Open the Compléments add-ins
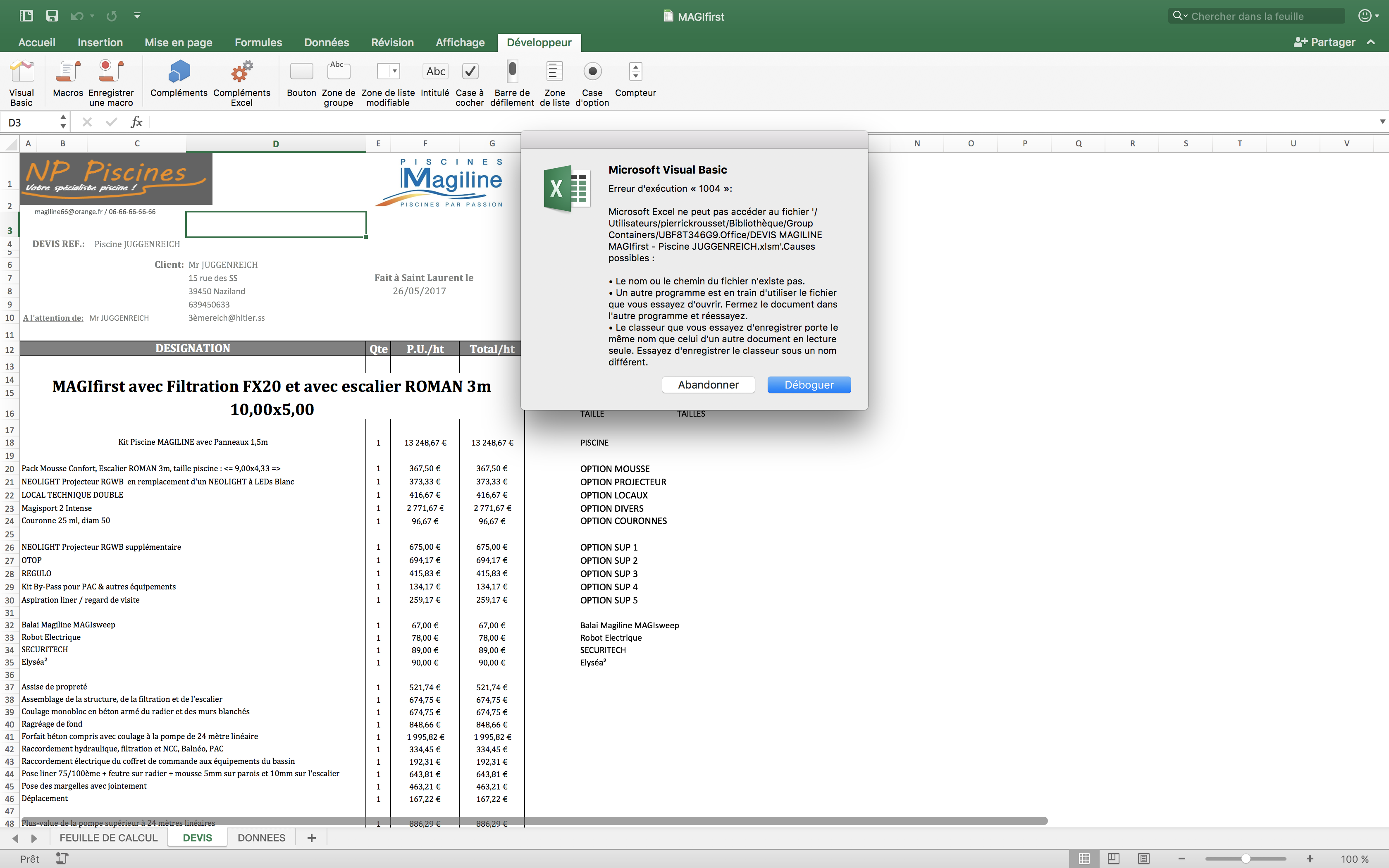1389x868 pixels. 179,78
